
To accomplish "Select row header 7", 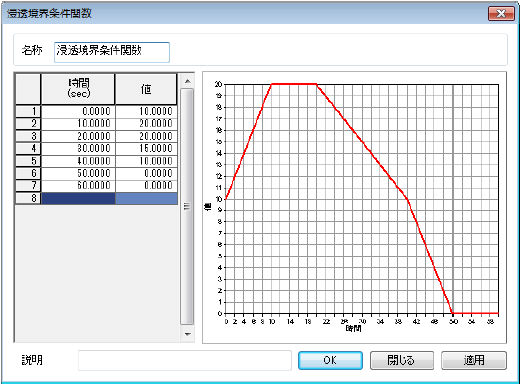I will (x=28, y=186).
